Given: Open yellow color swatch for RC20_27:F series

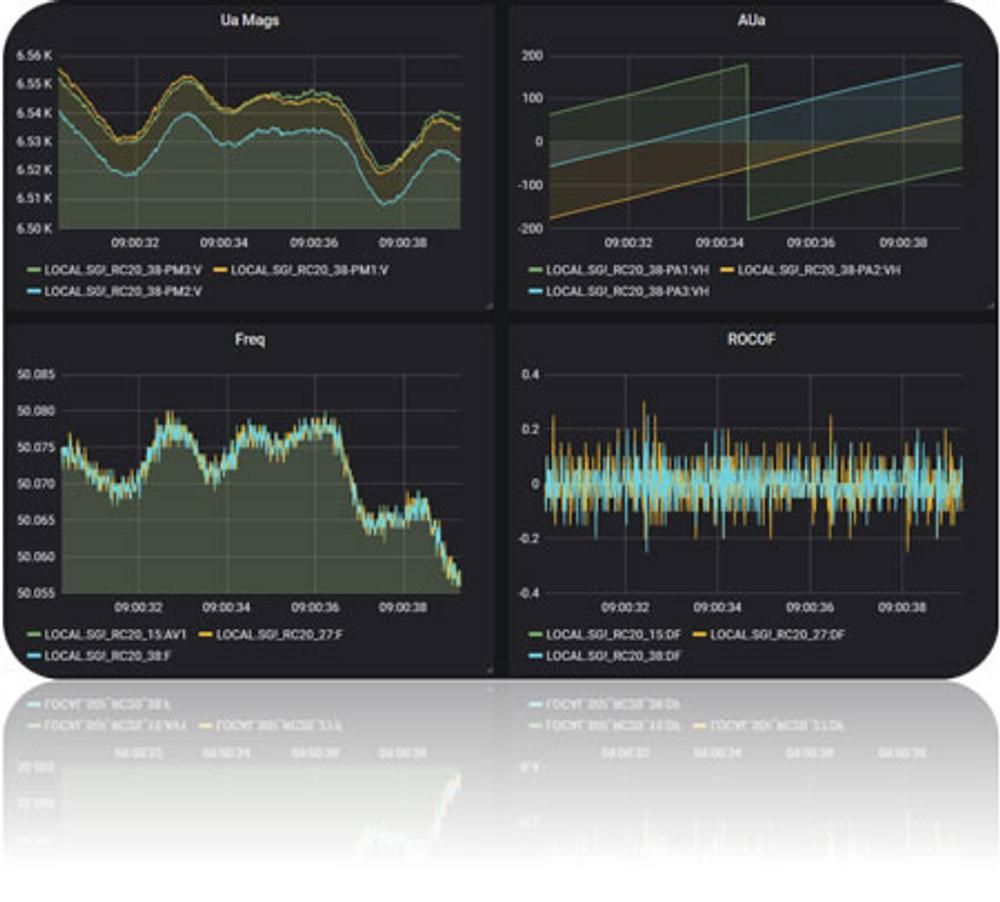Looking at the screenshot, I should 205,635.
